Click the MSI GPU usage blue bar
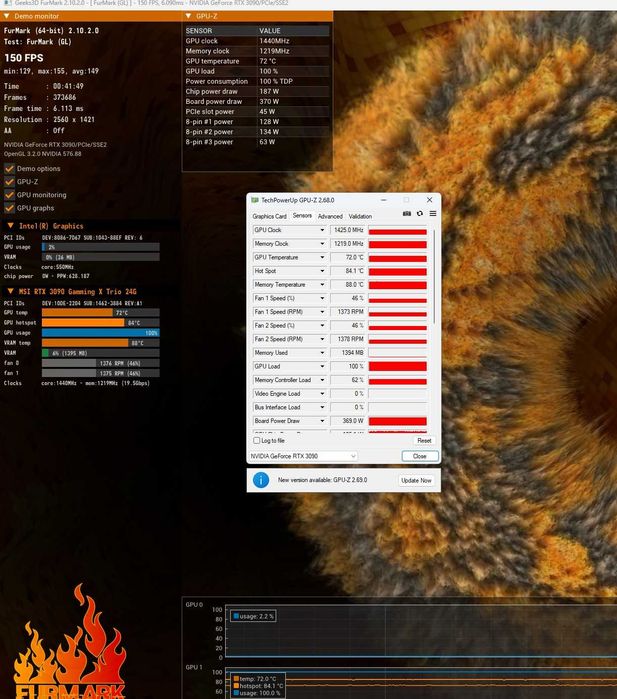 click(100, 333)
